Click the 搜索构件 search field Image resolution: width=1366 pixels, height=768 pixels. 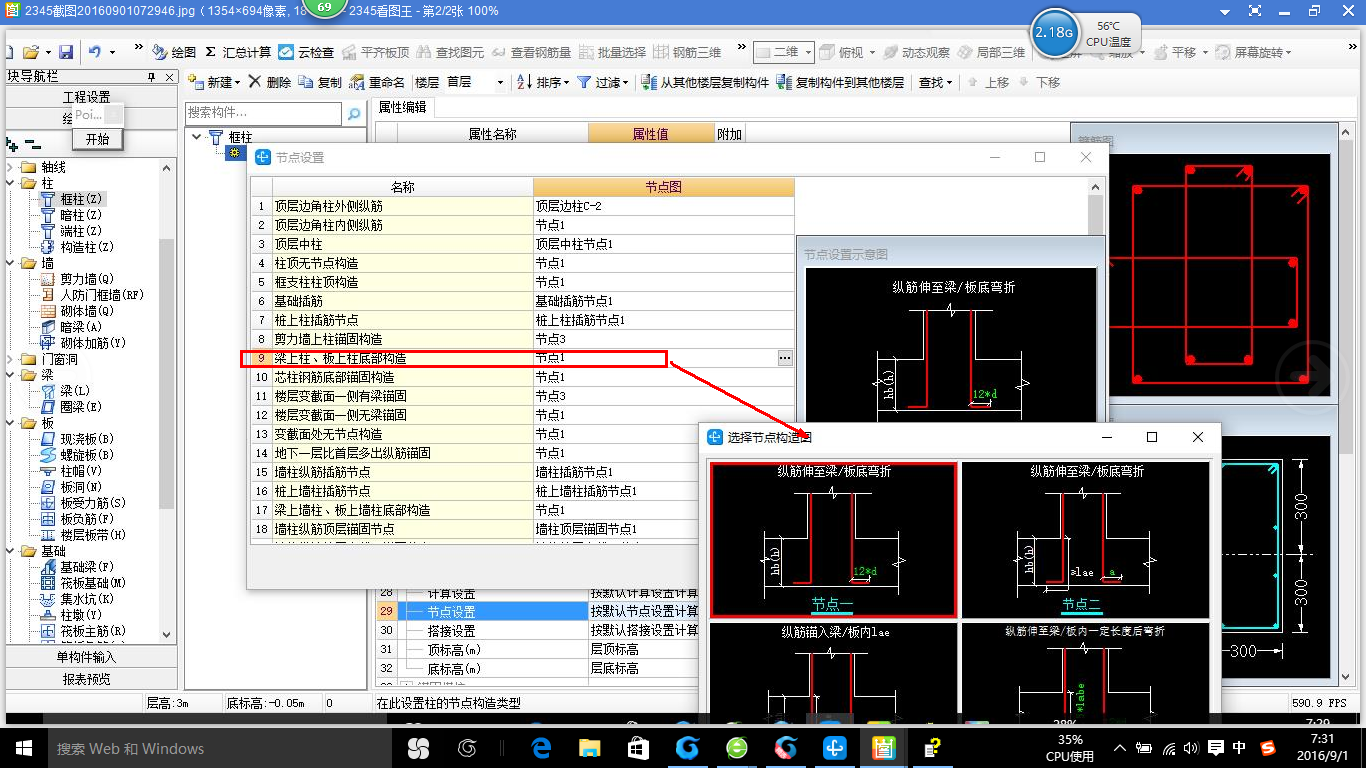pos(265,114)
